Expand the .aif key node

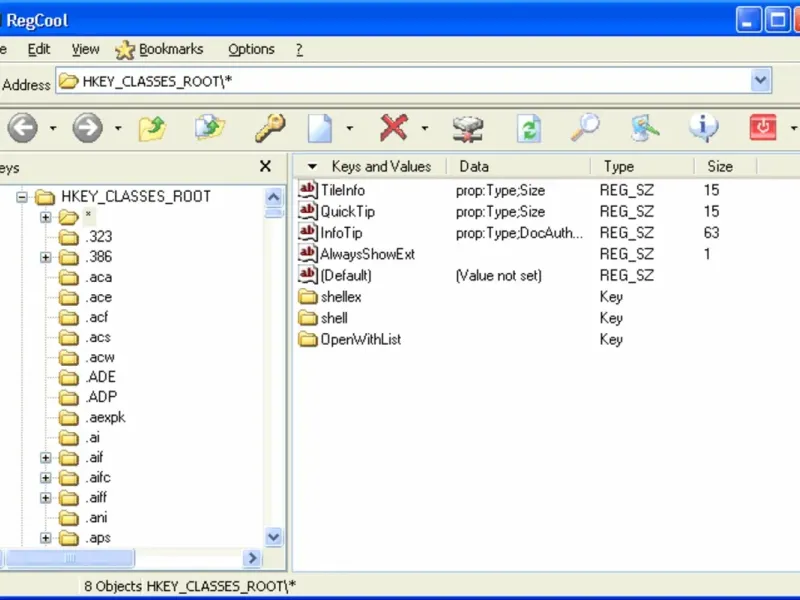(x=45, y=458)
